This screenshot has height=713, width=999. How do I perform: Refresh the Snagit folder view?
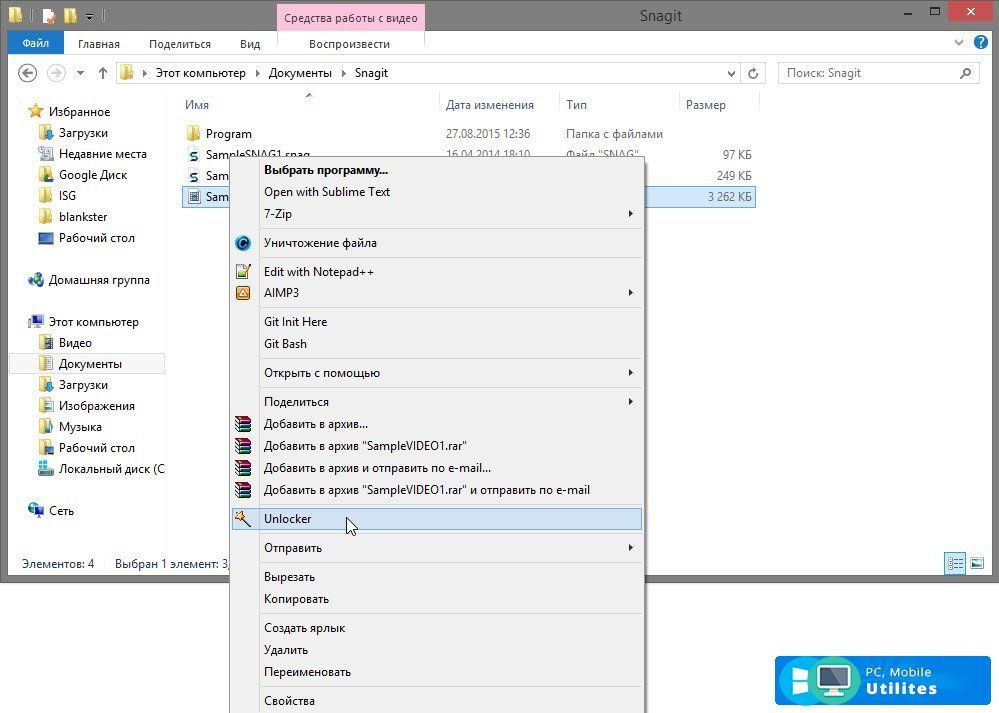coord(753,73)
